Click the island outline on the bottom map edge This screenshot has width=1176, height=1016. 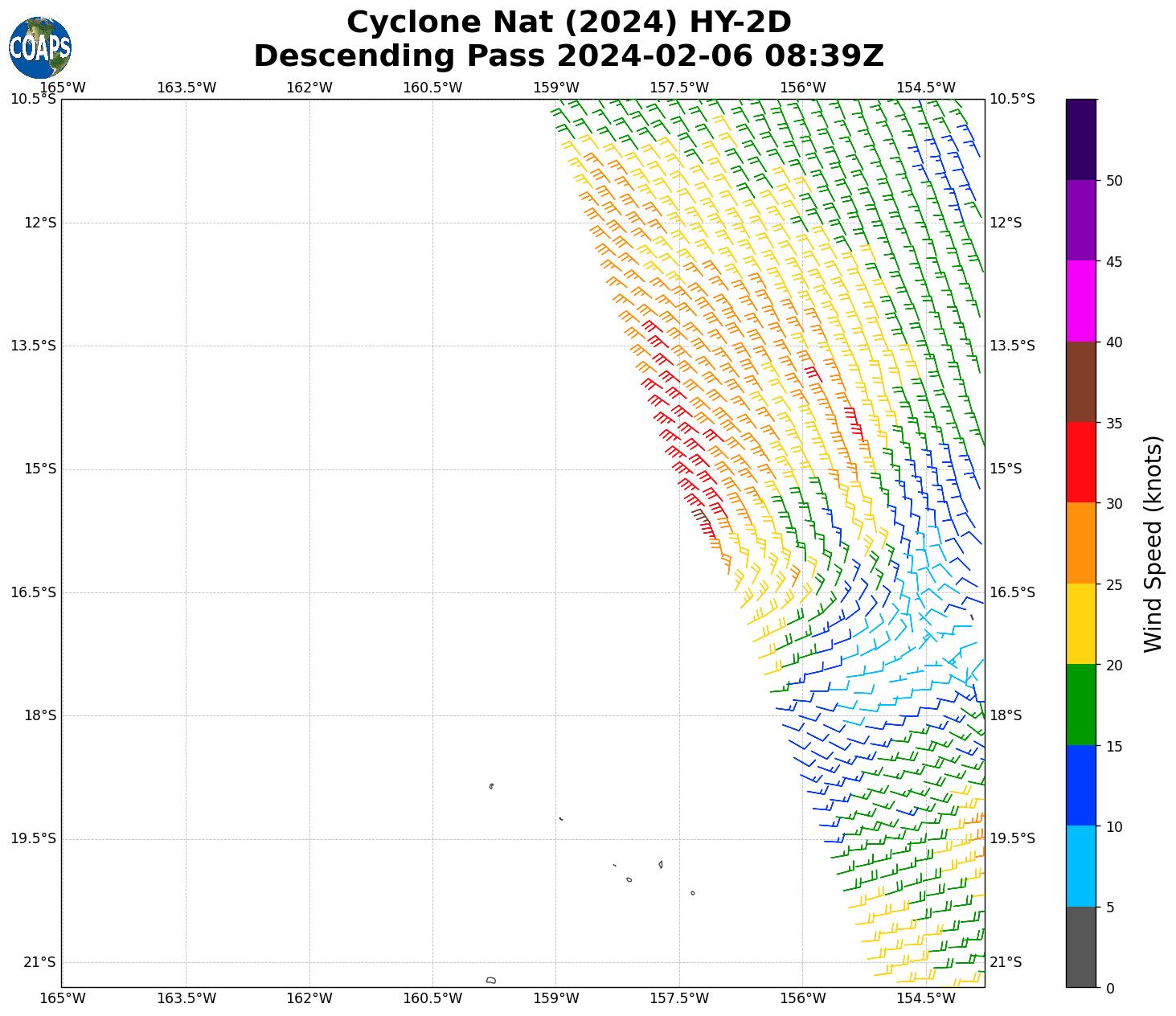coord(491,980)
